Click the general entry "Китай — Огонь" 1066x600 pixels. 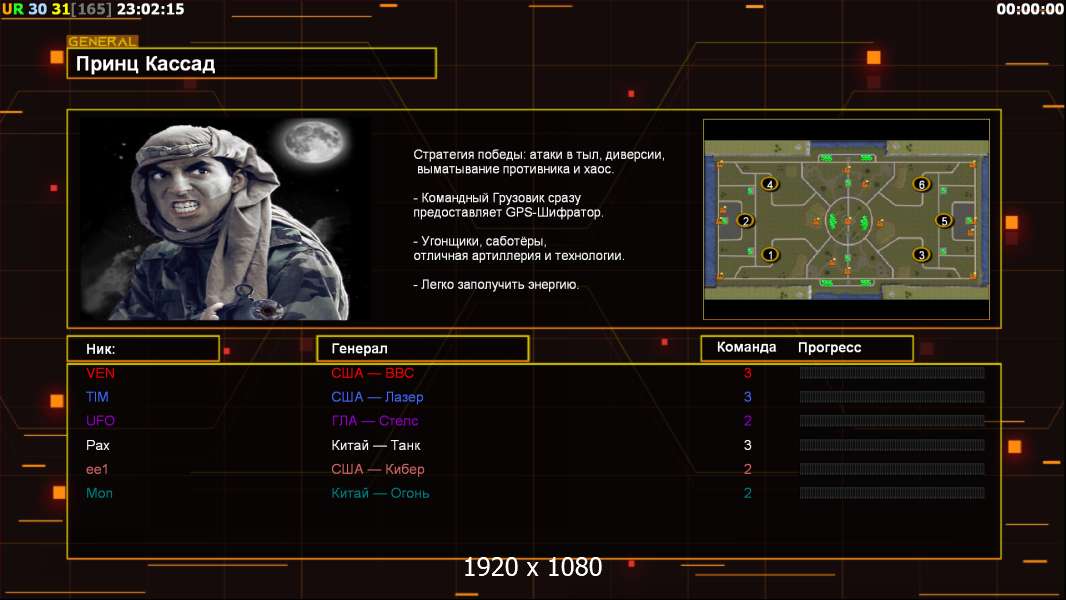coord(380,493)
